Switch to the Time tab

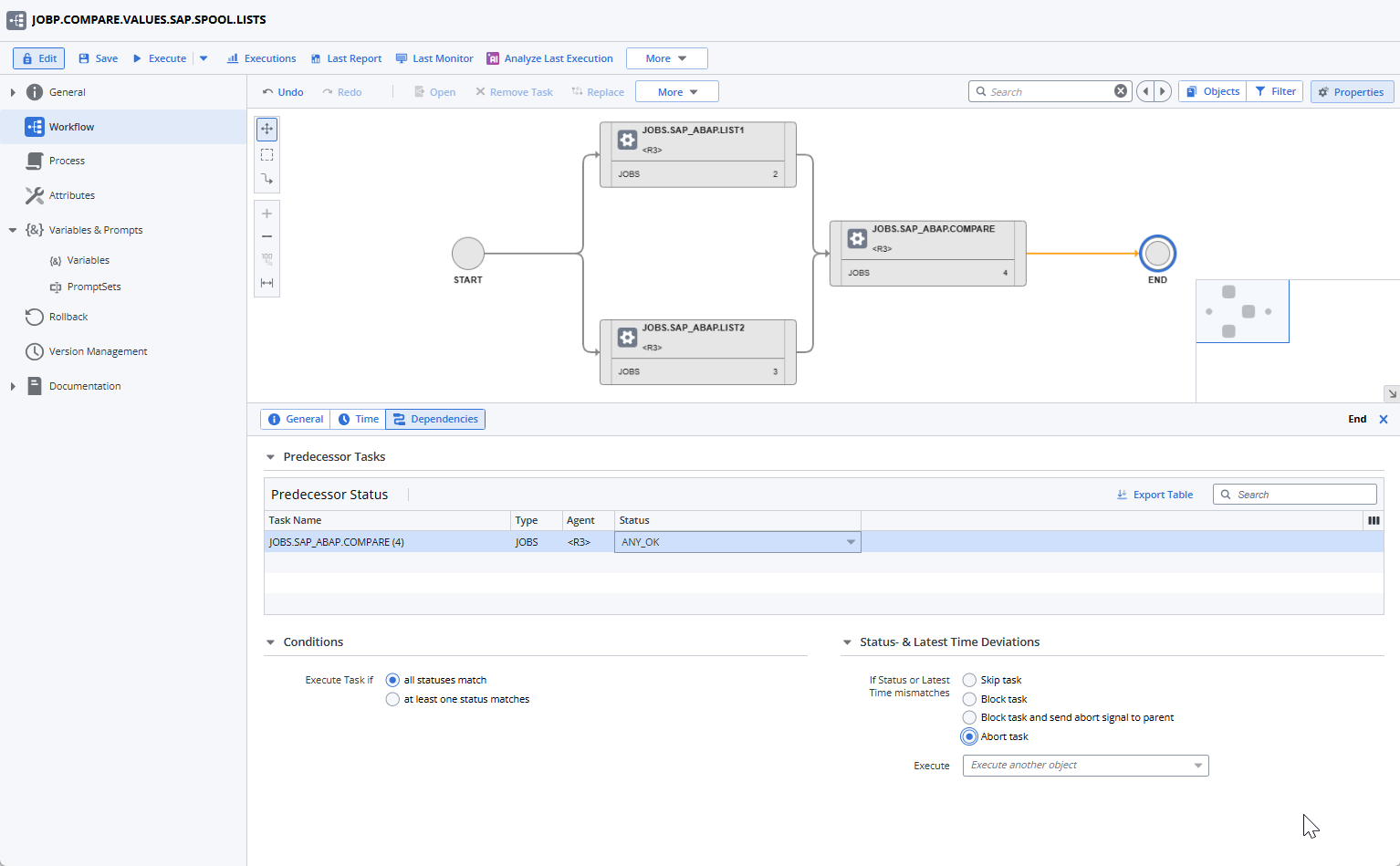point(358,419)
